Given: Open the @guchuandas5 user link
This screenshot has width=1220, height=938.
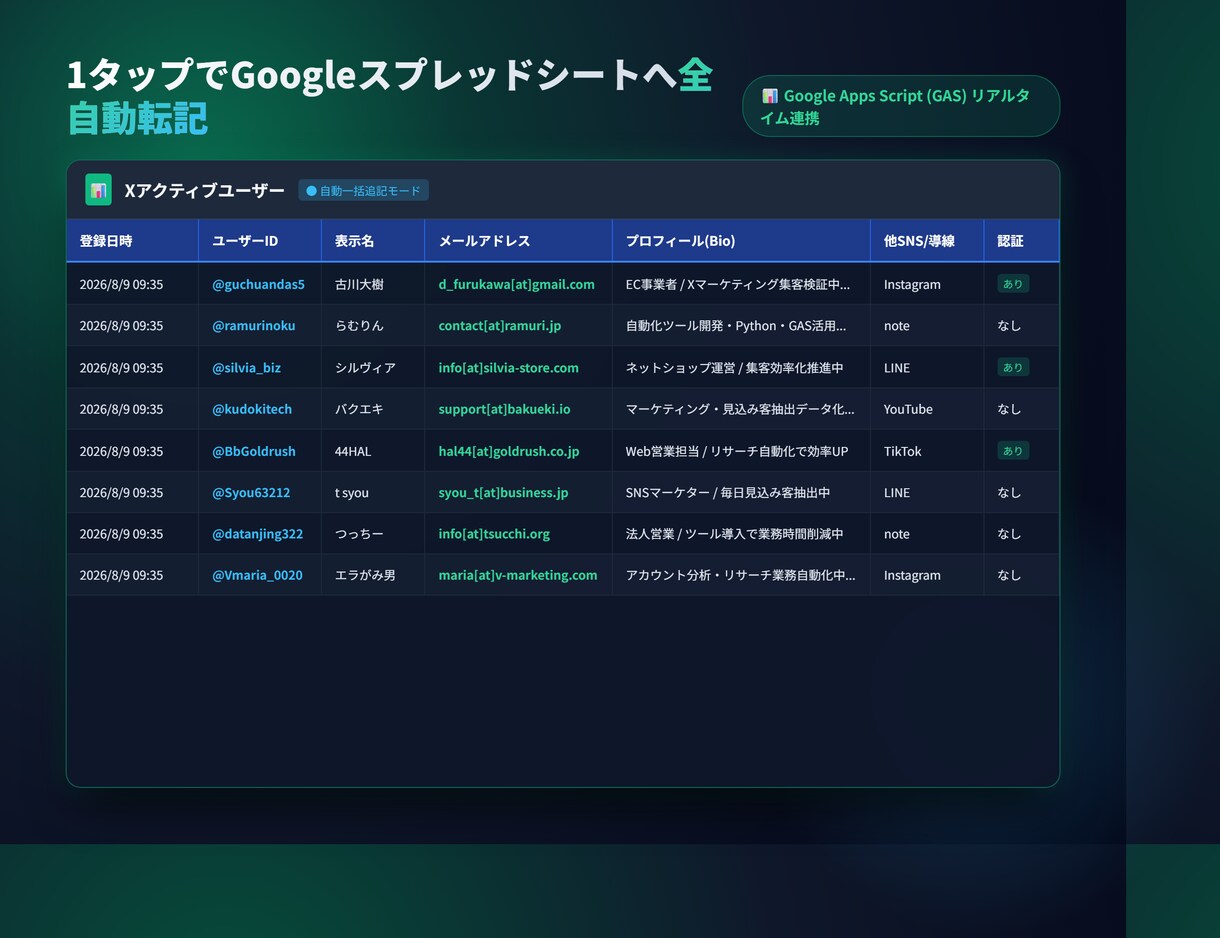Looking at the screenshot, I should pos(258,284).
